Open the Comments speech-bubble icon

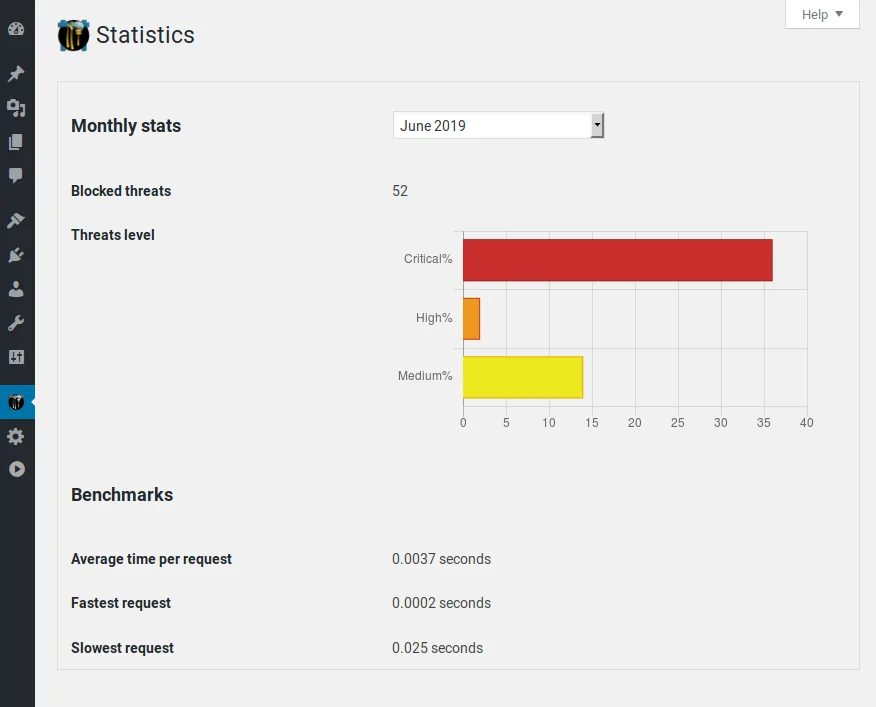[x=16, y=175]
